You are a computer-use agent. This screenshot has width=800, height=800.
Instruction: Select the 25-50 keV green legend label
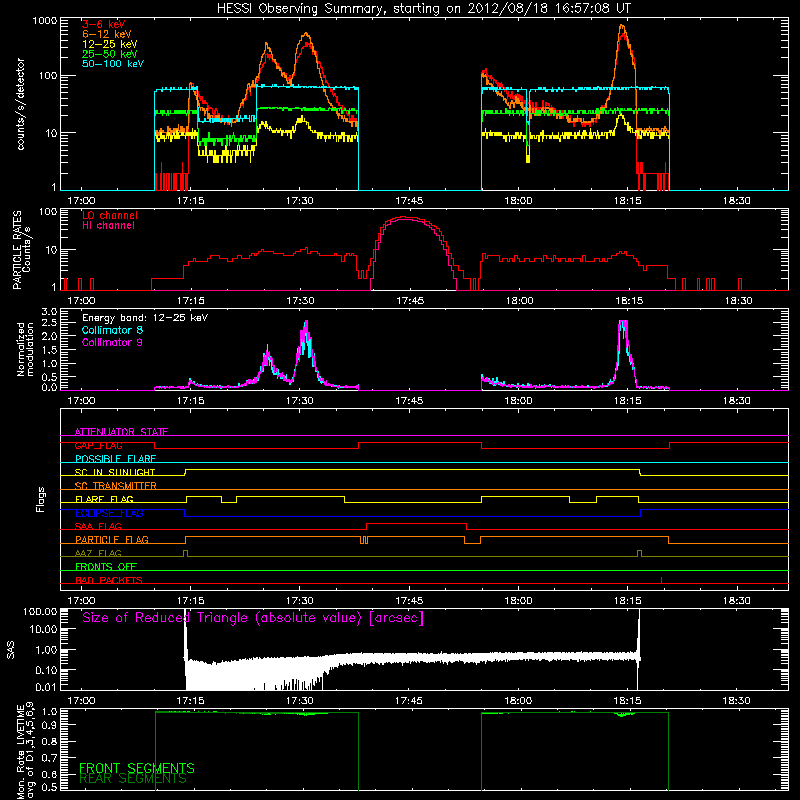(110, 54)
